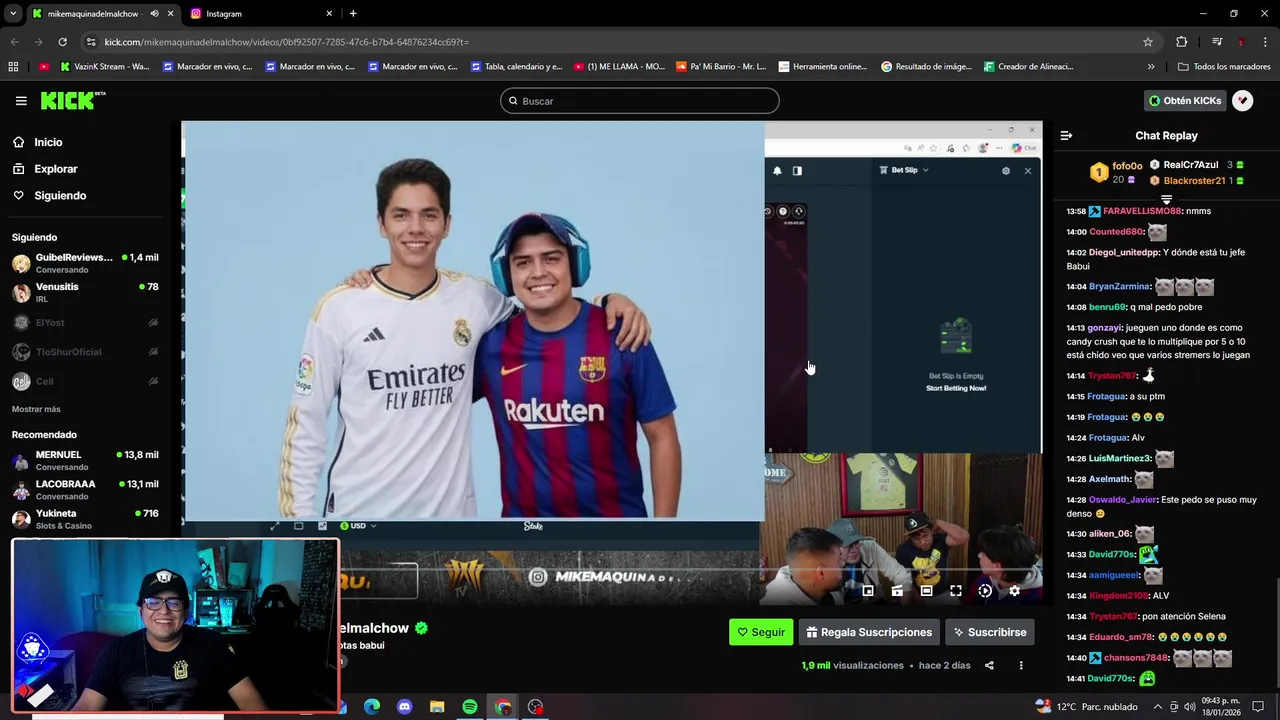This screenshot has width=1280, height=720.
Task: Open taskbar clock showing 09:43 p. m.
Action: pyautogui.click(x=1222, y=707)
